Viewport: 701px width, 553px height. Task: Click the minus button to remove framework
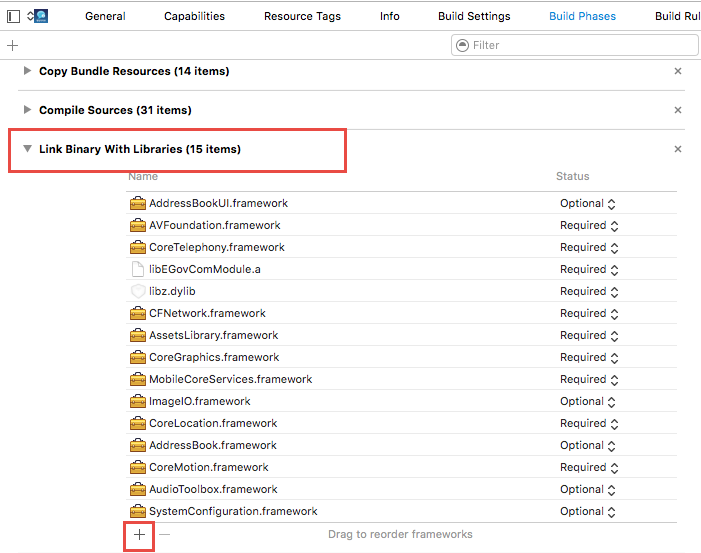[x=165, y=535]
